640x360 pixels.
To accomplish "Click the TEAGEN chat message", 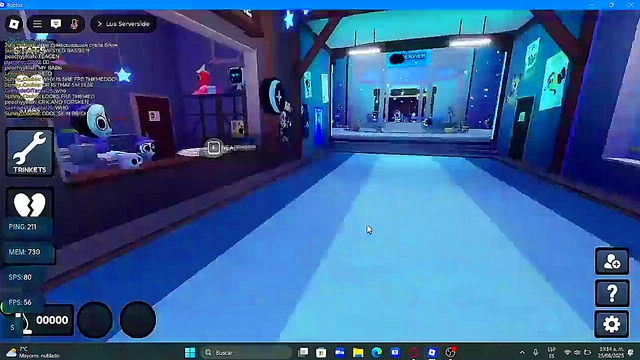I will (32, 56).
